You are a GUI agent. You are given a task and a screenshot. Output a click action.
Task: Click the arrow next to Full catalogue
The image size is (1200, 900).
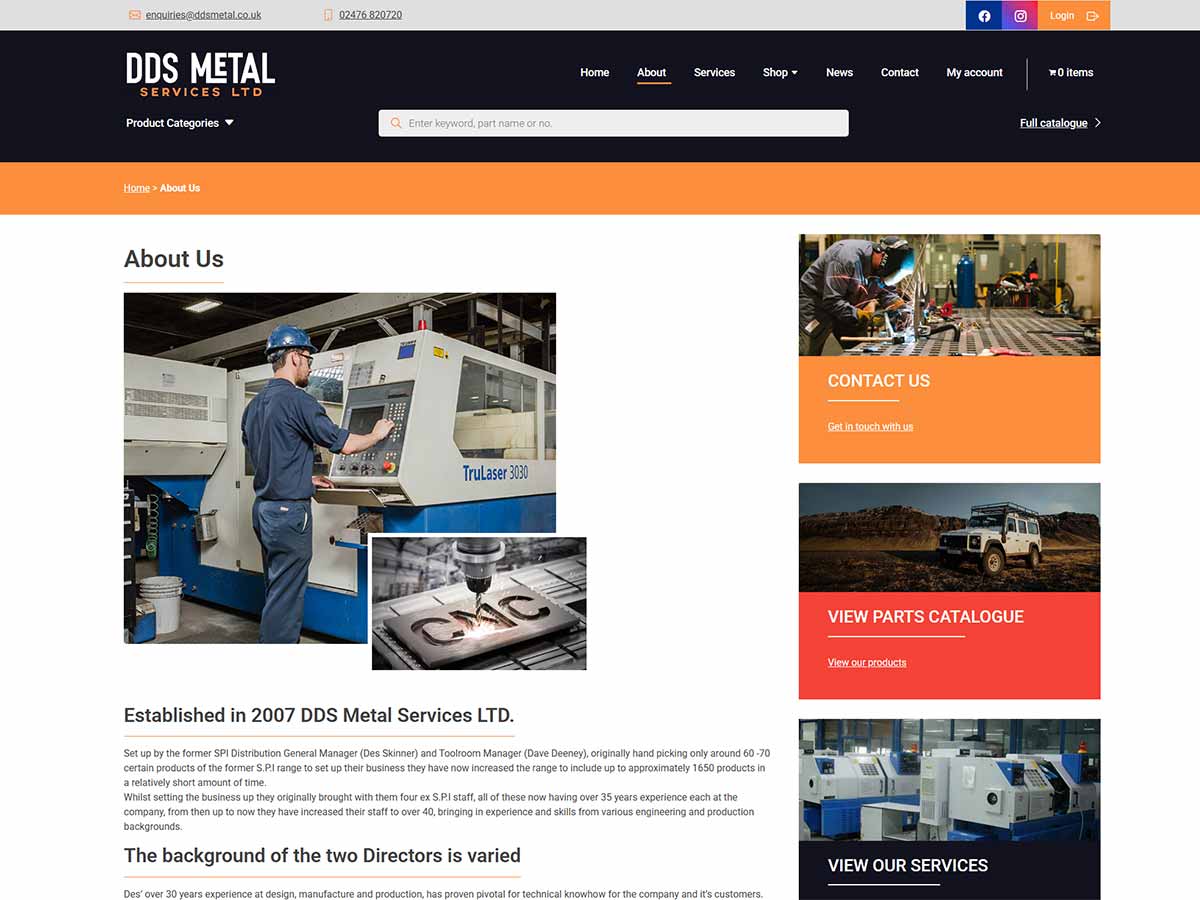coord(1098,123)
